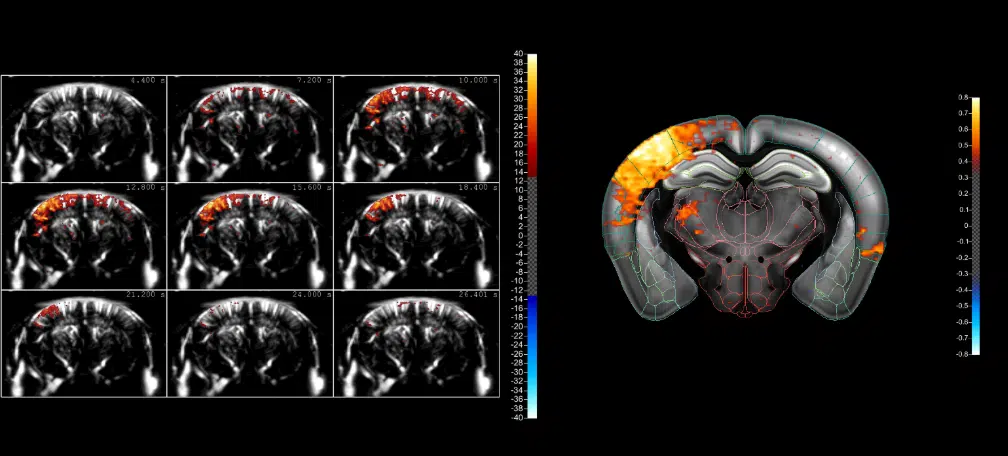Select the 21.200 s brain frame
The image size is (1008, 456).
click(x=84, y=343)
